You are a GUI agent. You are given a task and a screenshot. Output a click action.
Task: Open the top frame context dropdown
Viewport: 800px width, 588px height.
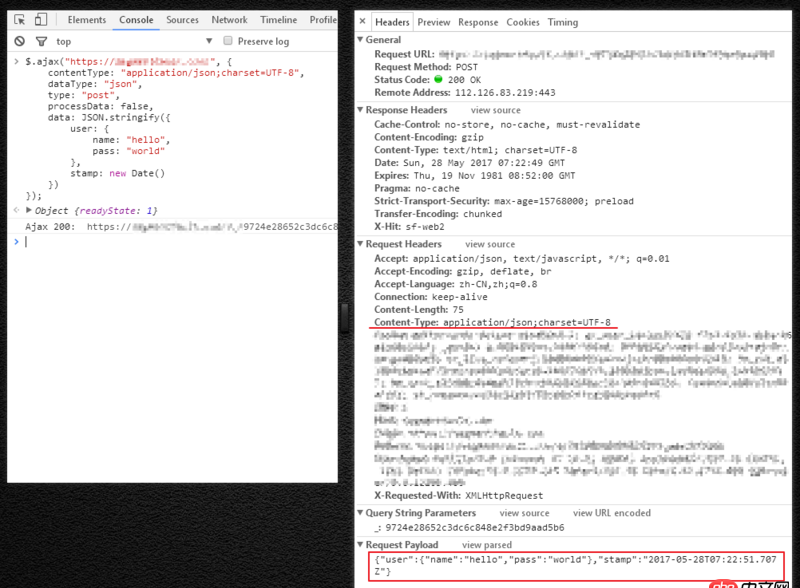(x=64, y=41)
